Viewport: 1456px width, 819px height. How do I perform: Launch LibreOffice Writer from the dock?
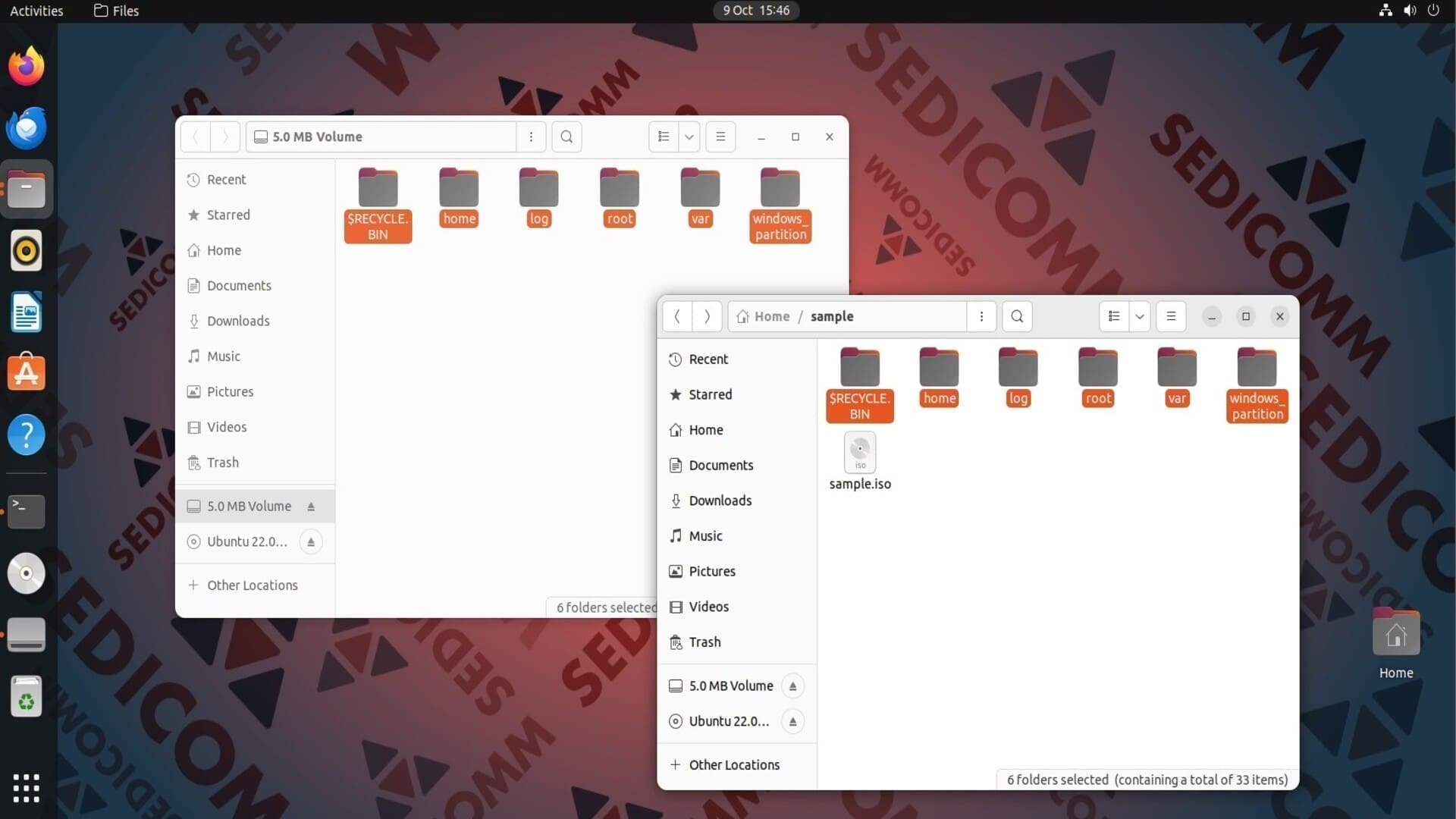pyautogui.click(x=27, y=312)
